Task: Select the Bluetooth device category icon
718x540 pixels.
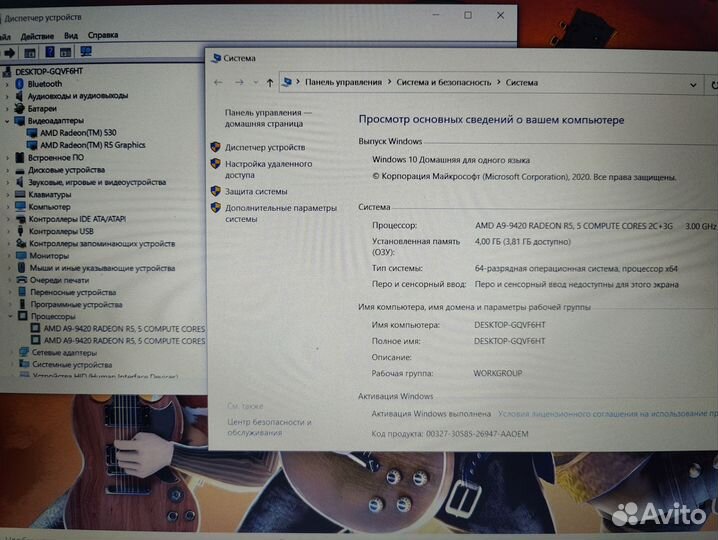Action: click(x=19, y=84)
